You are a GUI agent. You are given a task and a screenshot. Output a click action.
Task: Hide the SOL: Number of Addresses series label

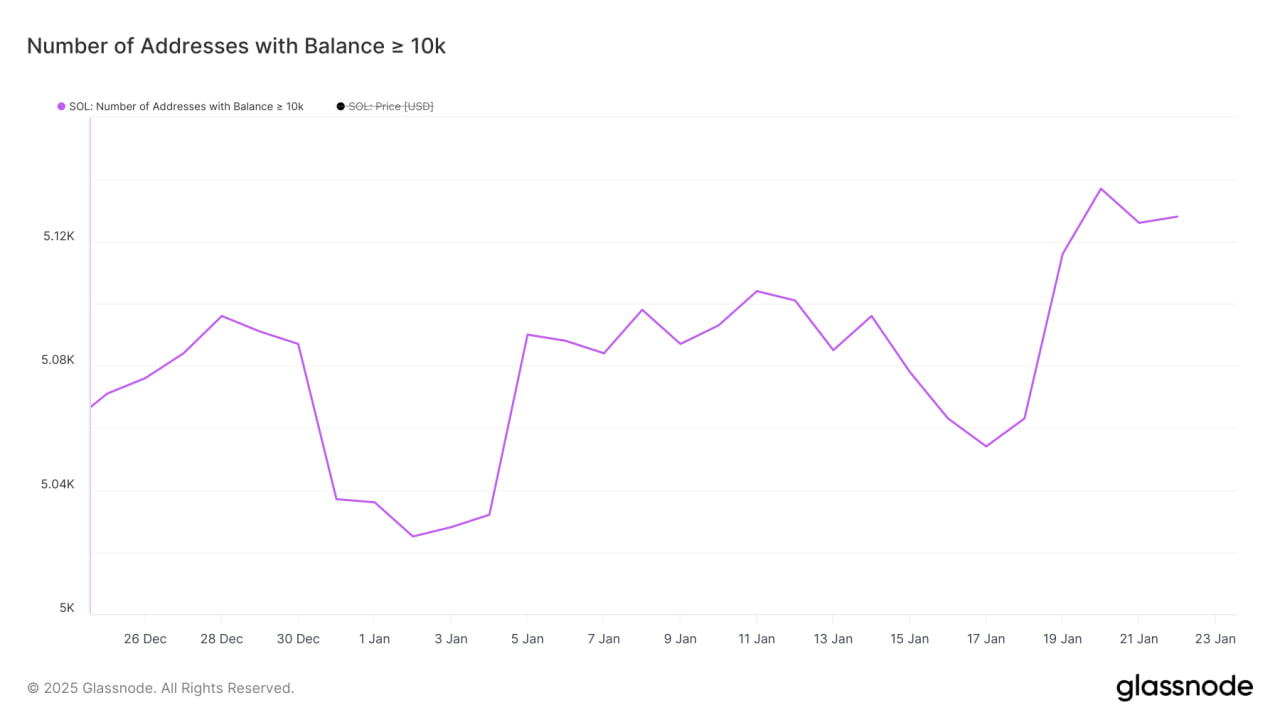pos(186,106)
